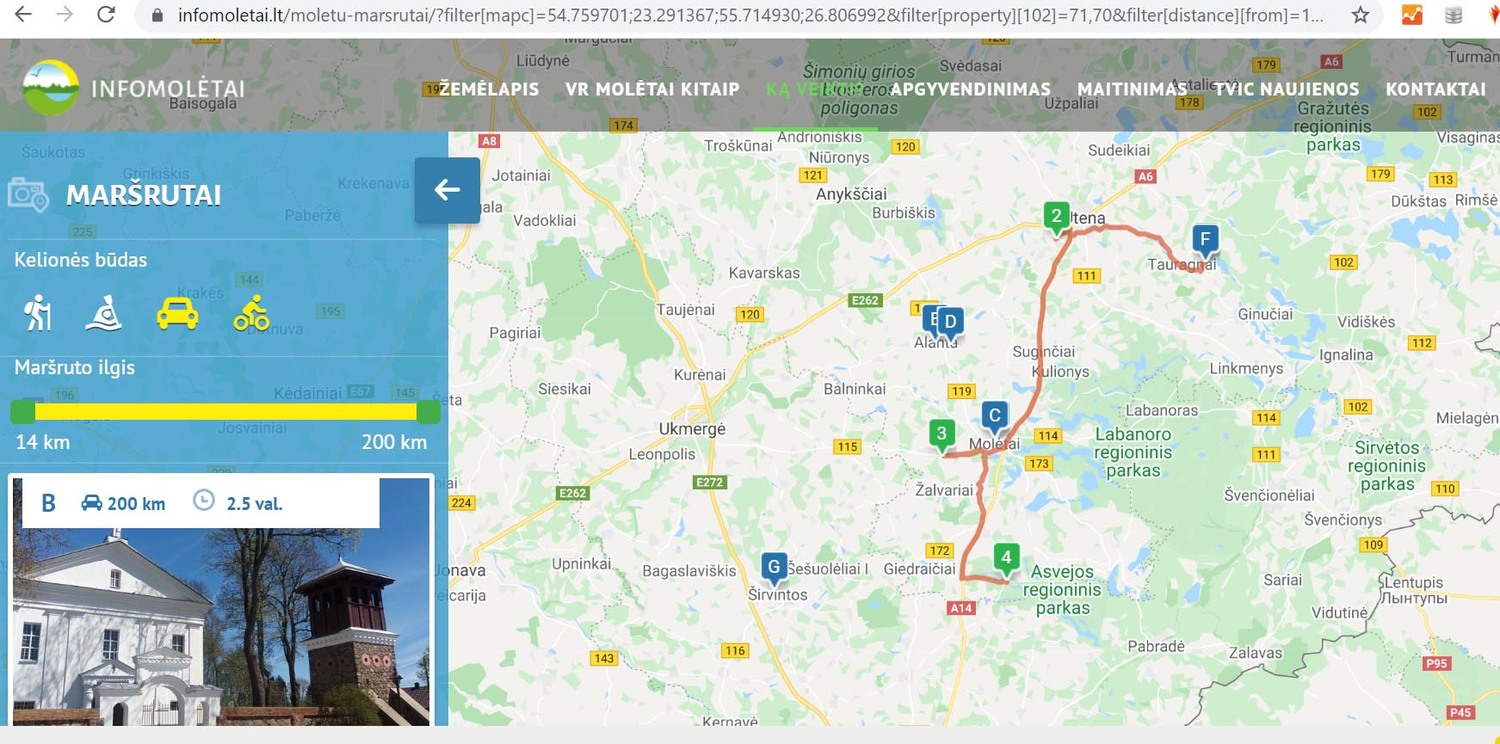
Task: Click the Širvintos town label on map
Action: [x=778, y=594]
